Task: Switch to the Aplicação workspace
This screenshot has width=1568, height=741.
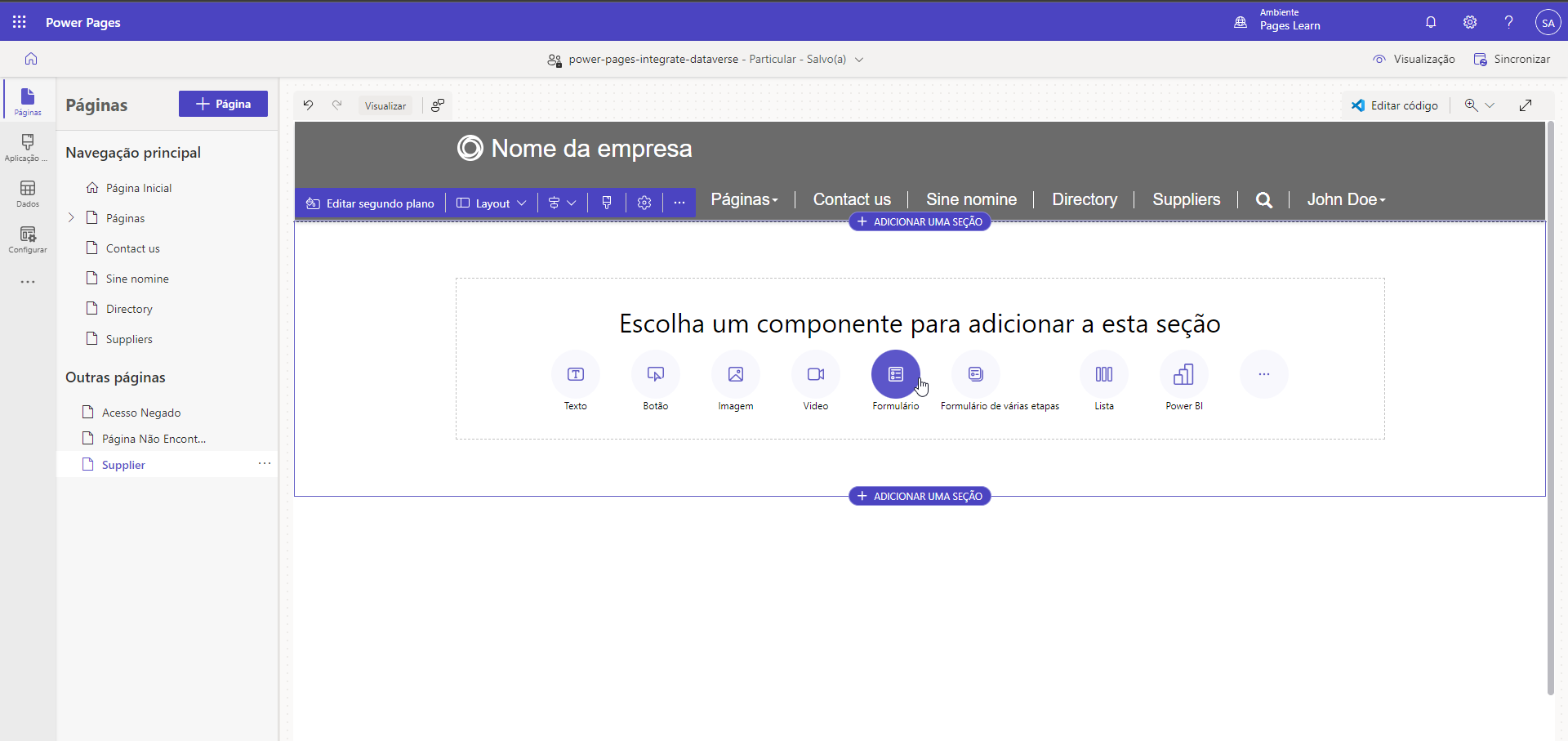Action: tap(28, 147)
